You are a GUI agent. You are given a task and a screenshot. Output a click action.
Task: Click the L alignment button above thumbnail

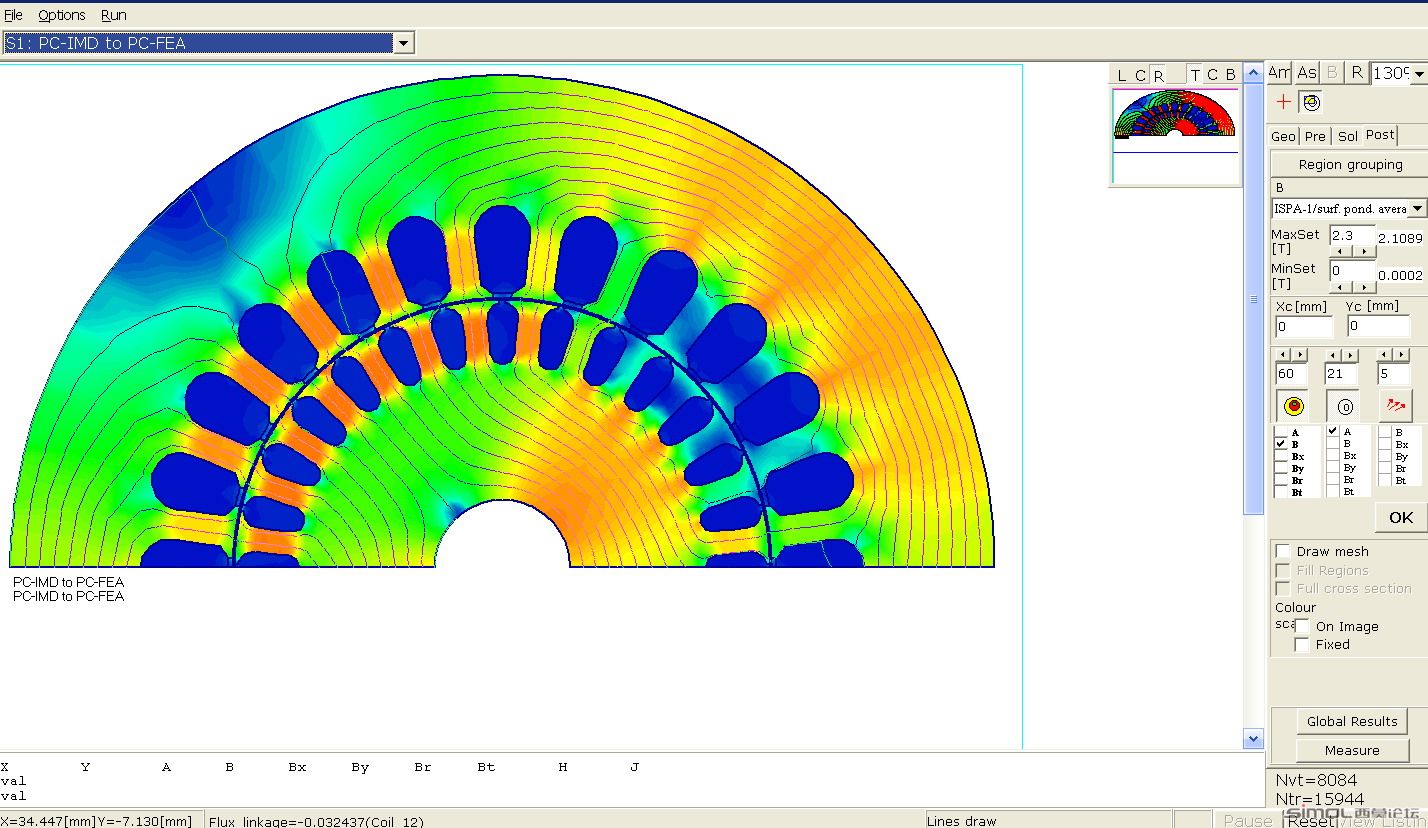click(1121, 75)
